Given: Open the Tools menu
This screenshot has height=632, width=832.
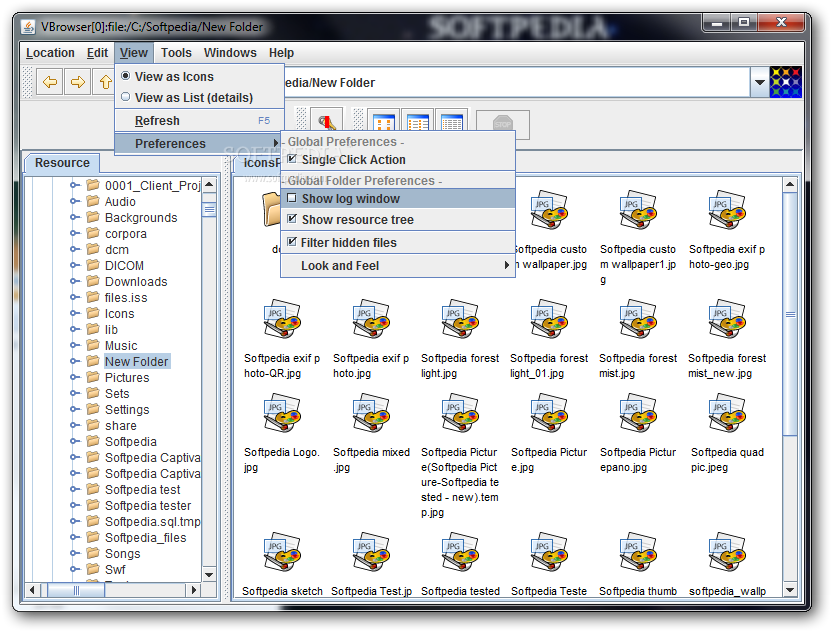Looking at the screenshot, I should [x=176, y=53].
